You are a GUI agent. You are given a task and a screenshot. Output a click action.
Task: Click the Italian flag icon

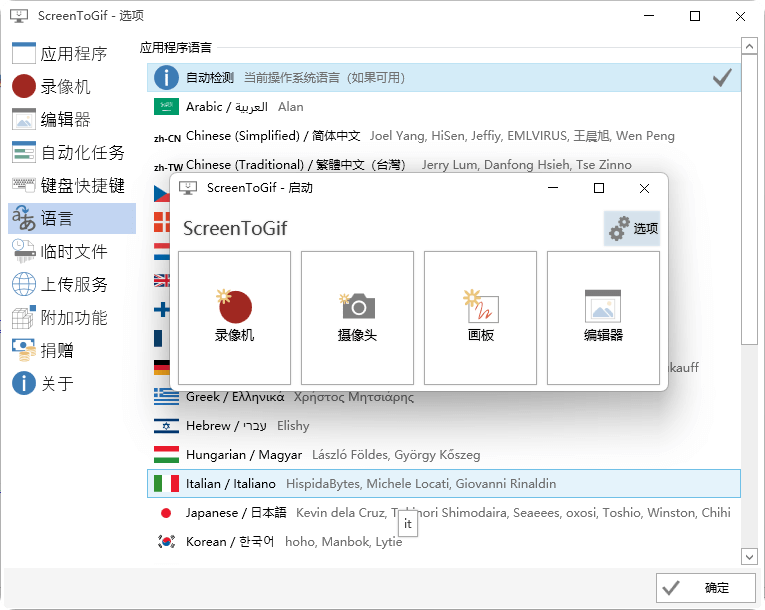click(166, 484)
